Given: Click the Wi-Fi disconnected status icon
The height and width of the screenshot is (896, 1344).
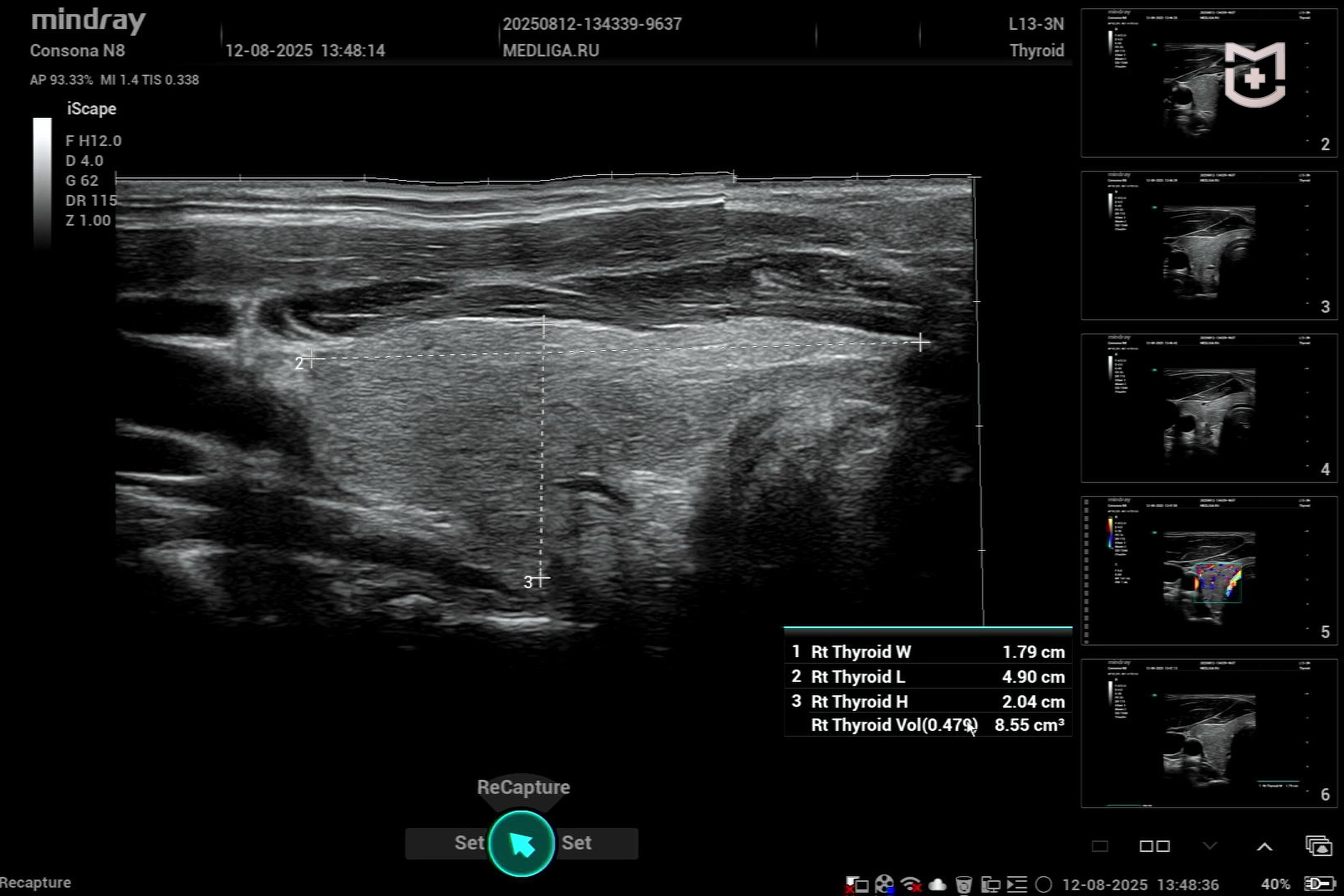Looking at the screenshot, I should point(911,885).
